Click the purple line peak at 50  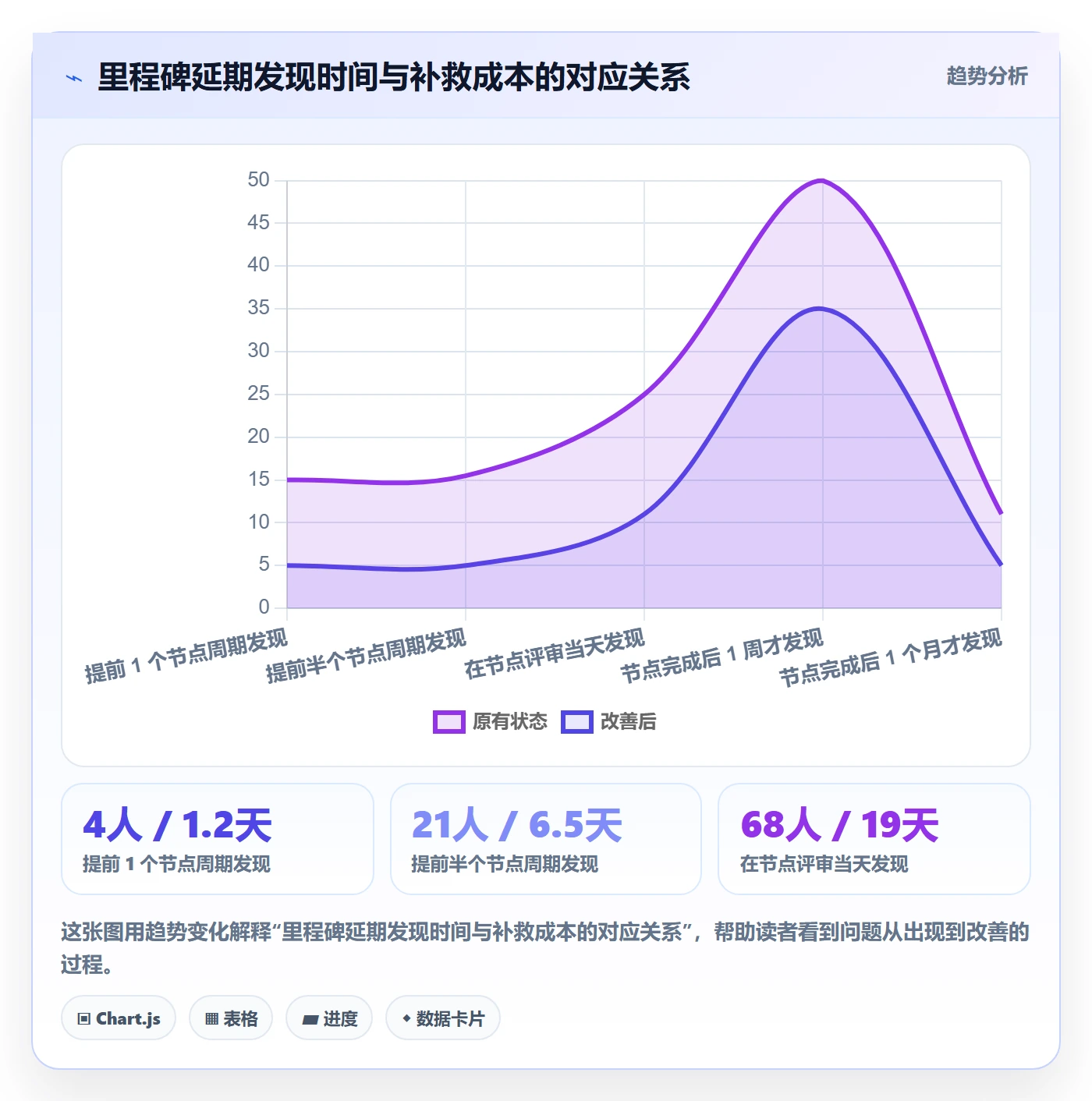click(x=822, y=181)
